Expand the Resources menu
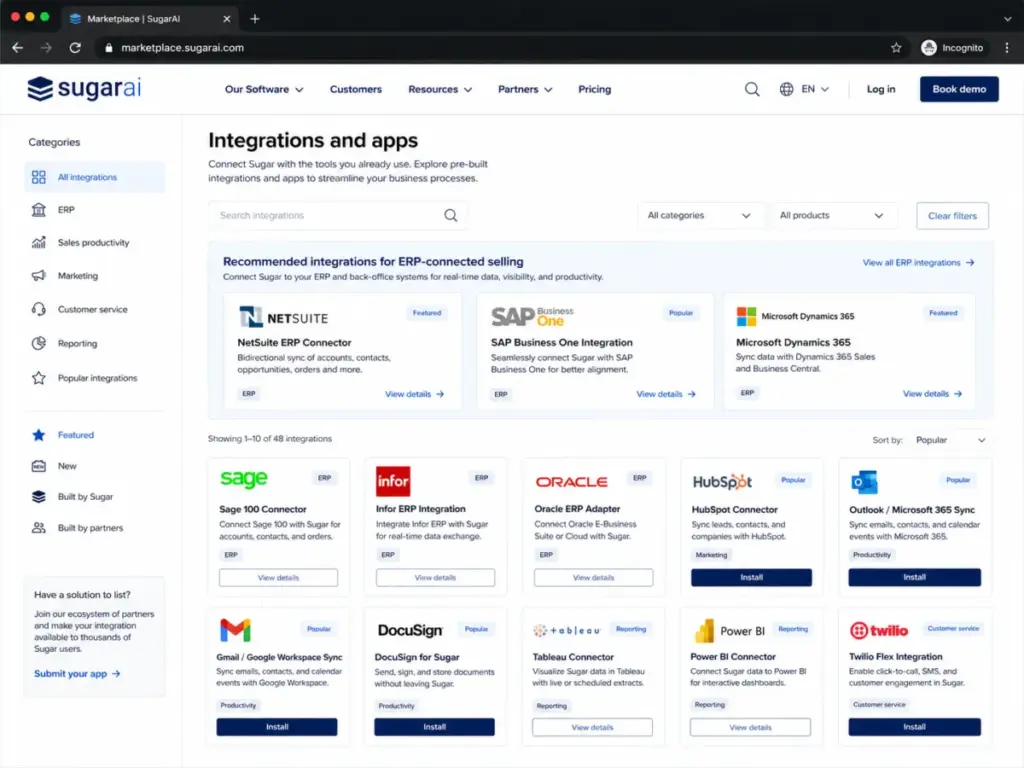1024x768 pixels. click(x=440, y=89)
